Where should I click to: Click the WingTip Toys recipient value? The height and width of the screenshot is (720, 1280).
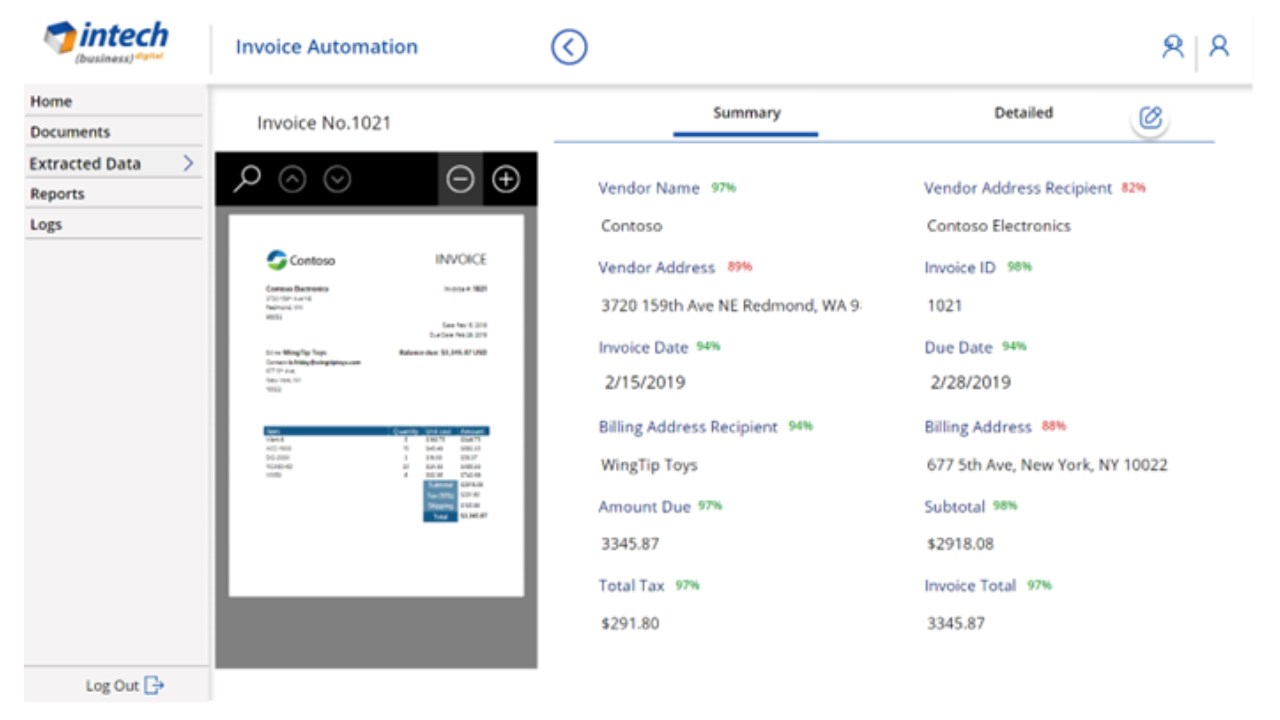click(649, 465)
